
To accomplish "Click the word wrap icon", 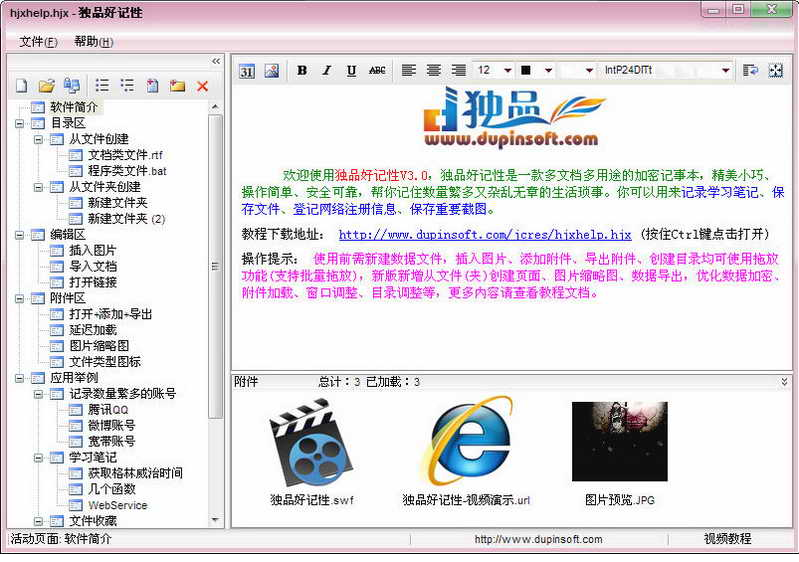I will 750,70.
